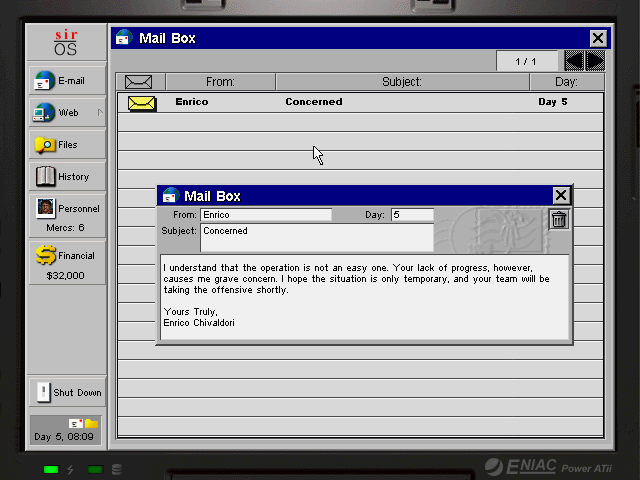Click the Day: column header
This screenshot has height=480, width=640.
(567, 82)
